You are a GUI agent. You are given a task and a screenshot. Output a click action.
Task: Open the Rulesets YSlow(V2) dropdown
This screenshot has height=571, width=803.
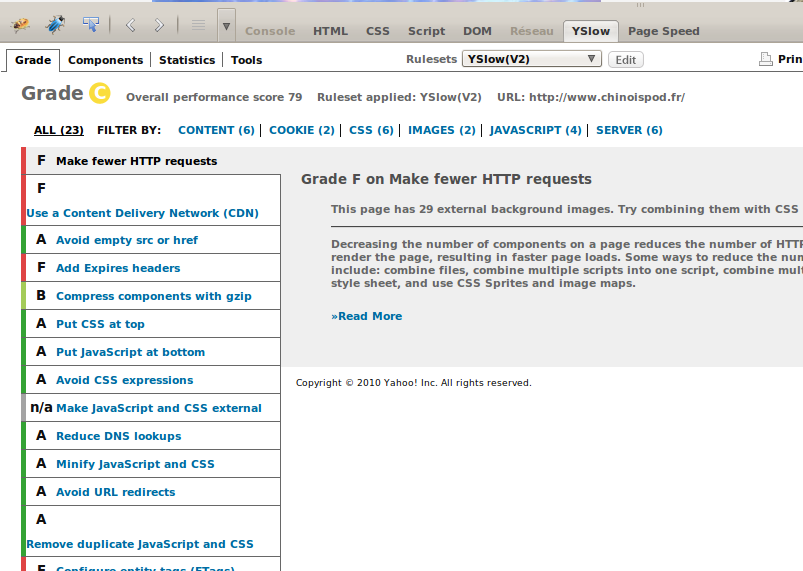[x=532, y=59]
